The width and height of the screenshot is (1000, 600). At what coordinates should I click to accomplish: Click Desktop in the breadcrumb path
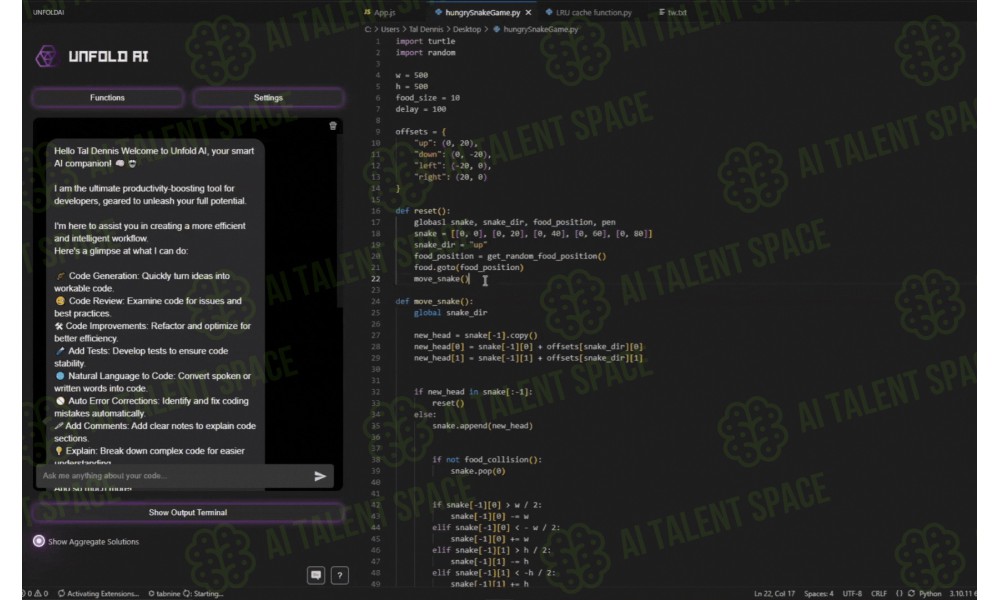[467, 29]
